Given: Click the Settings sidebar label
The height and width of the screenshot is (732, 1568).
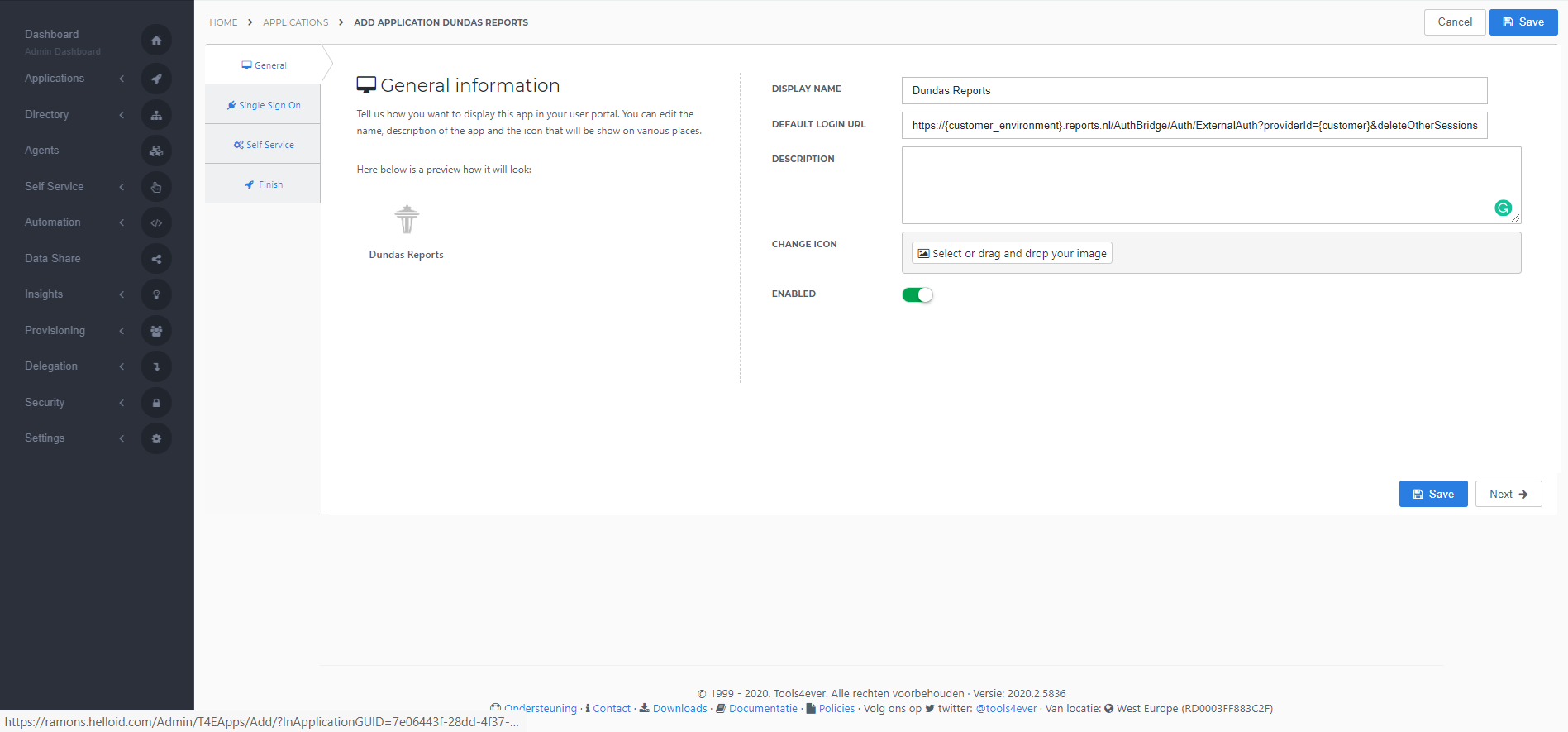Looking at the screenshot, I should point(45,438).
